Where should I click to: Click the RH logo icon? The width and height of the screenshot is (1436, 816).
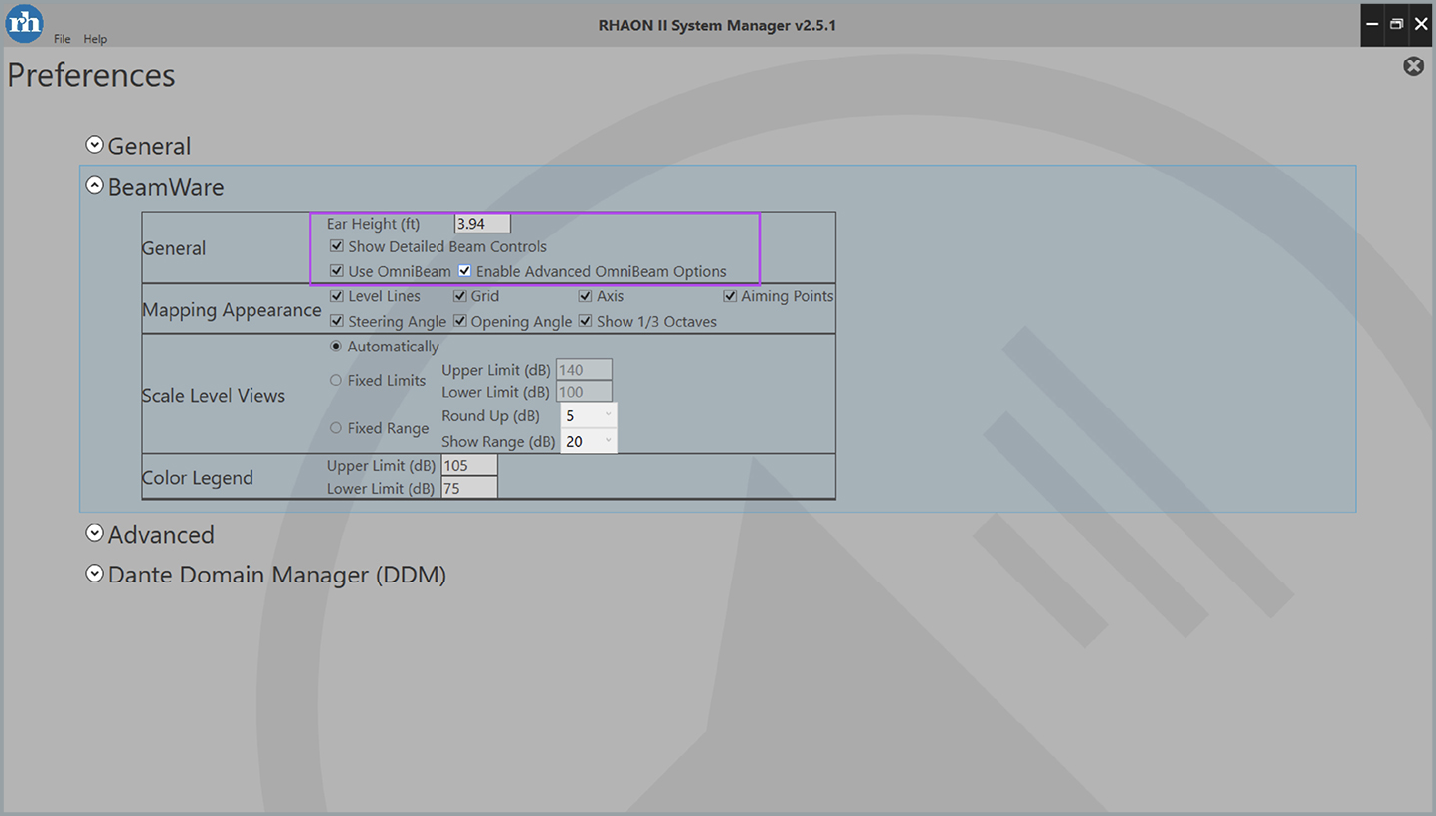tap(24, 24)
